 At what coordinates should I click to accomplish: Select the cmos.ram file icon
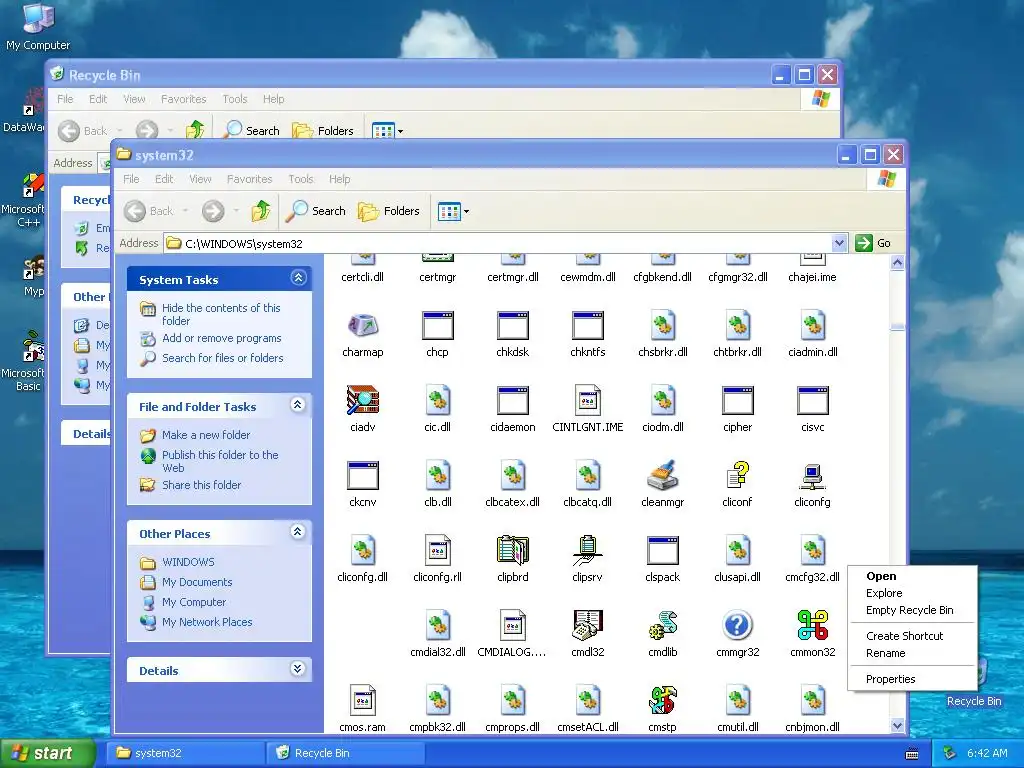(362, 701)
